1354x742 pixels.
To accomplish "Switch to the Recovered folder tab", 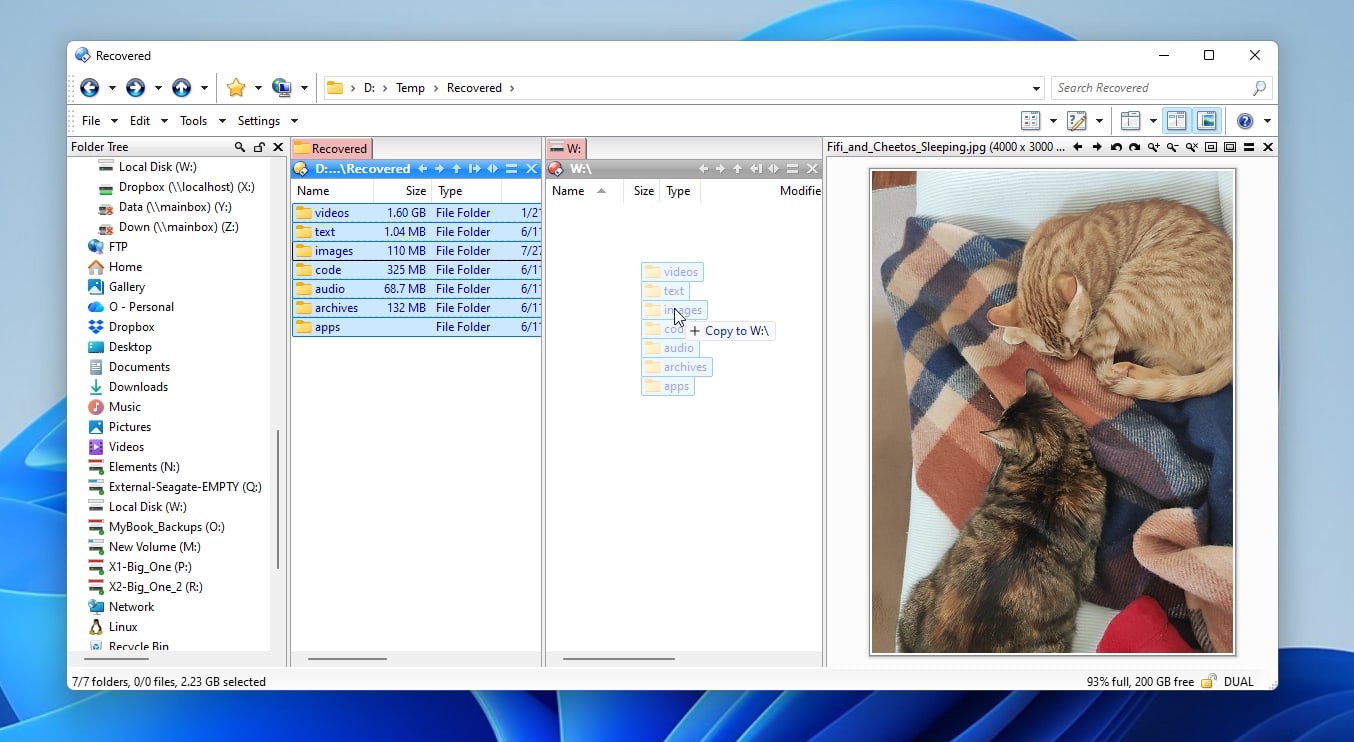I will 332,148.
